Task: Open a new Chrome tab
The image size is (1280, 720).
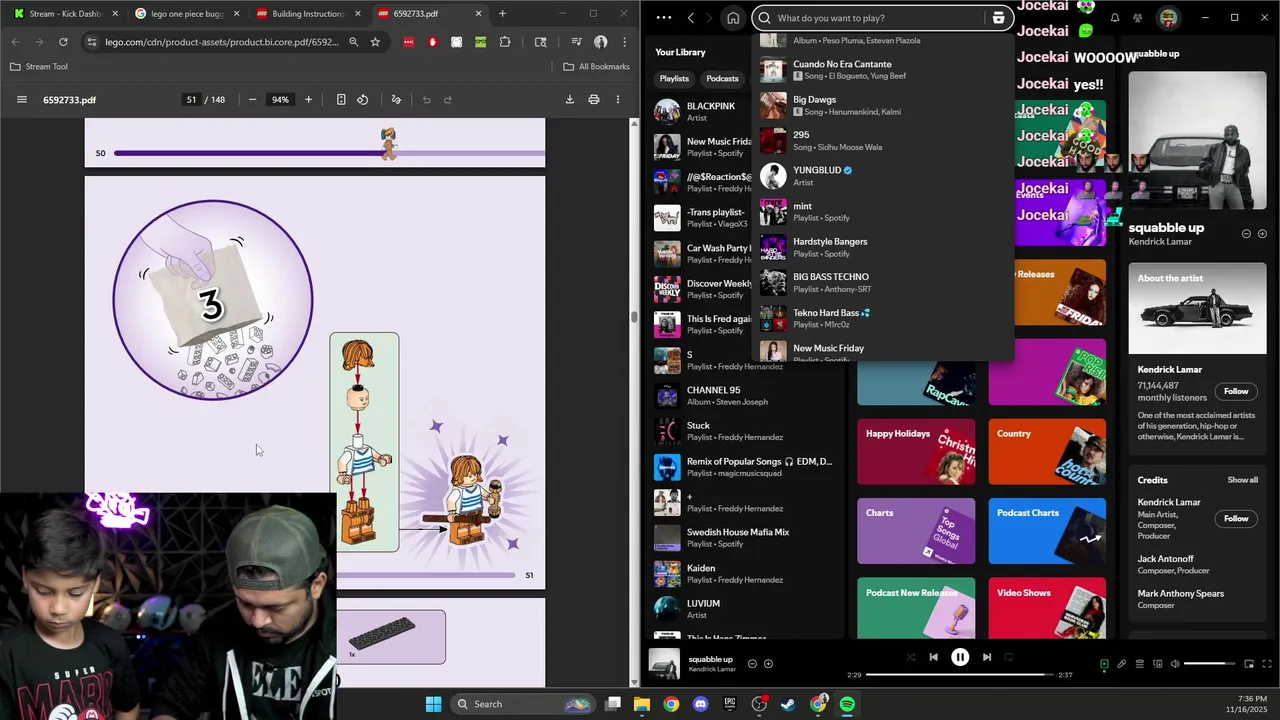Action: pyautogui.click(x=502, y=14)
